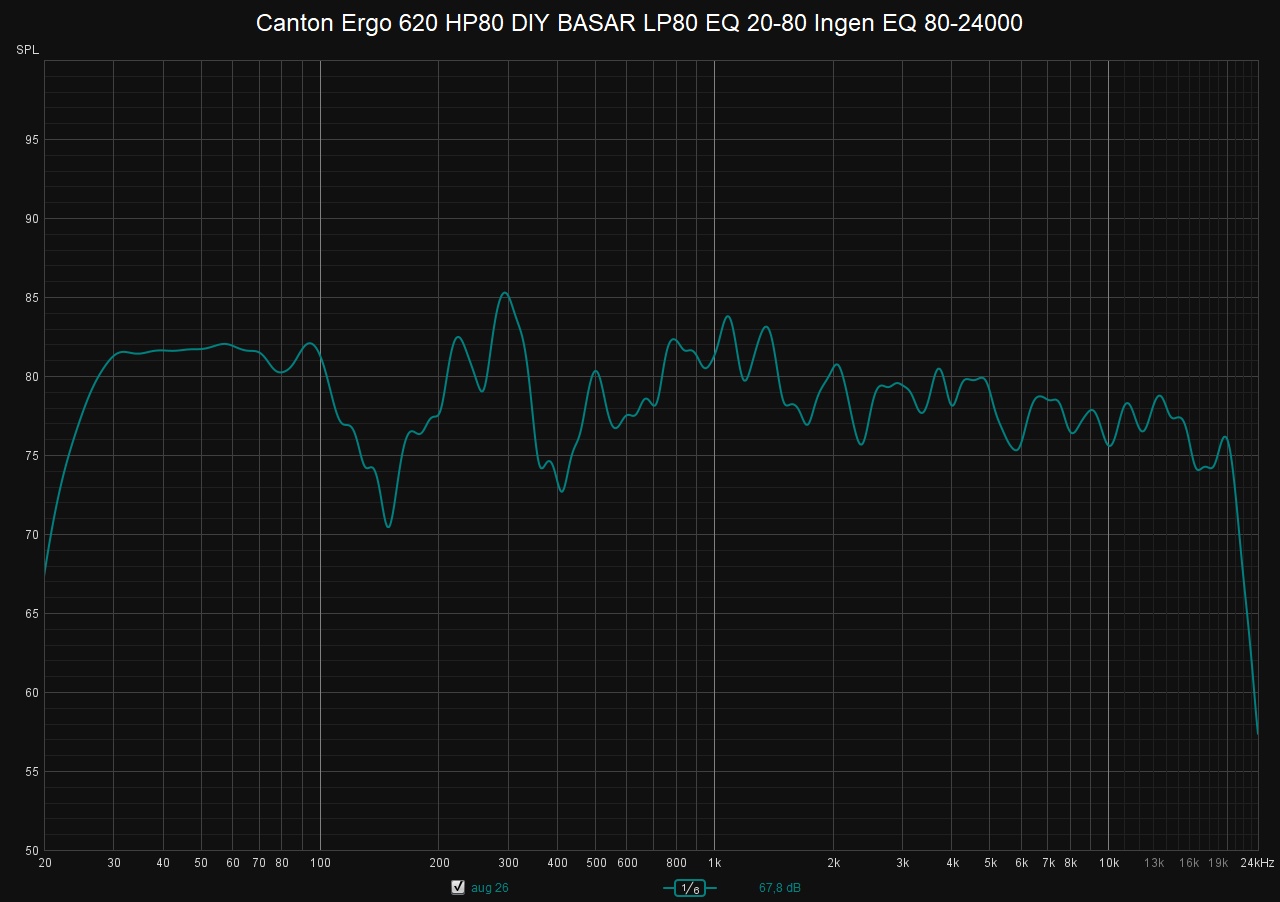The width and height of the screenshot is (1280, 902).
Task: Click the 7k frequency axis label
Action: (1048, 863)
